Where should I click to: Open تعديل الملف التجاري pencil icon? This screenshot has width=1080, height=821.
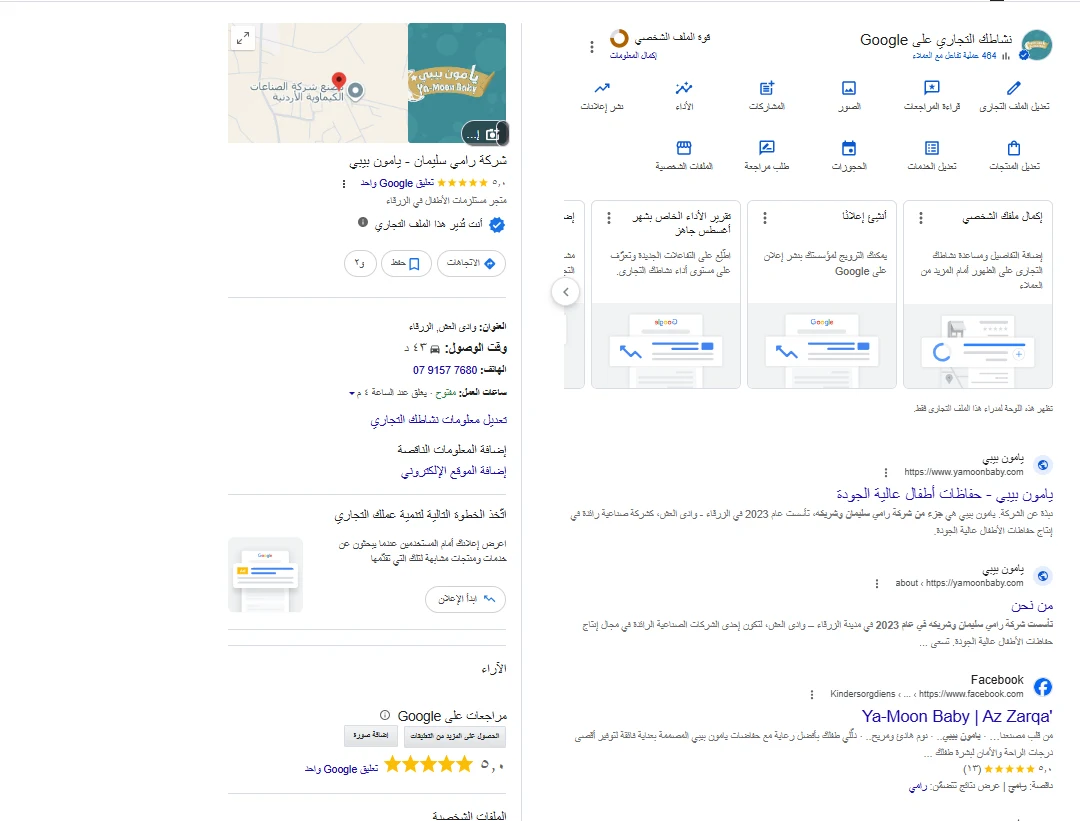click(1014, 88)
